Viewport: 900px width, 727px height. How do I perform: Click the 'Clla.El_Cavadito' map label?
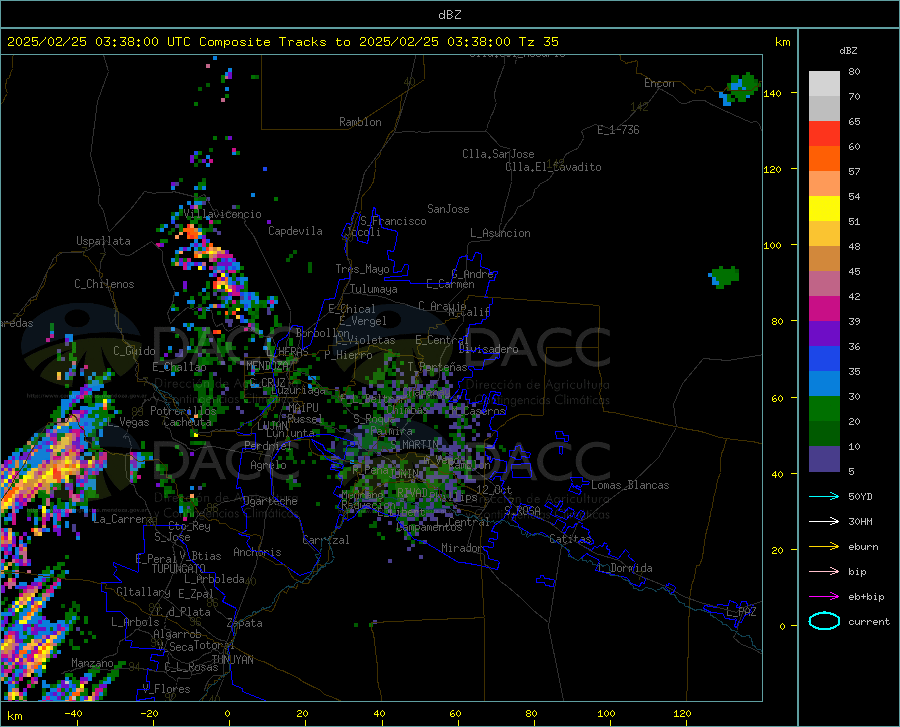tap(553, 167)
